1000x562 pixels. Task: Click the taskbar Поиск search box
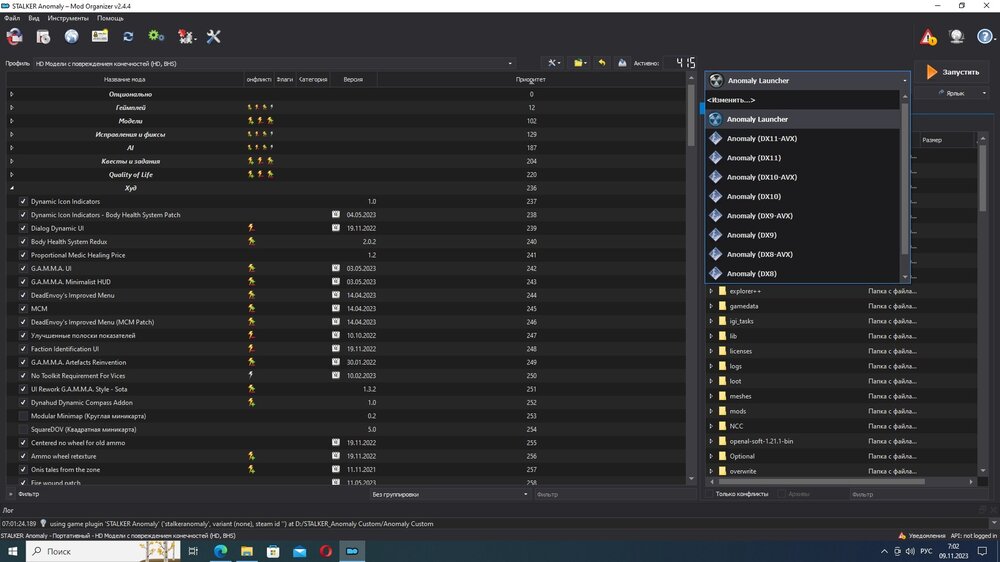[x=102, y=551]
